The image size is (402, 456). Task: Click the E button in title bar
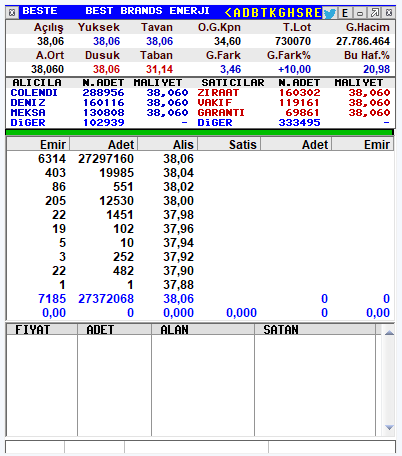coord(345,13)
